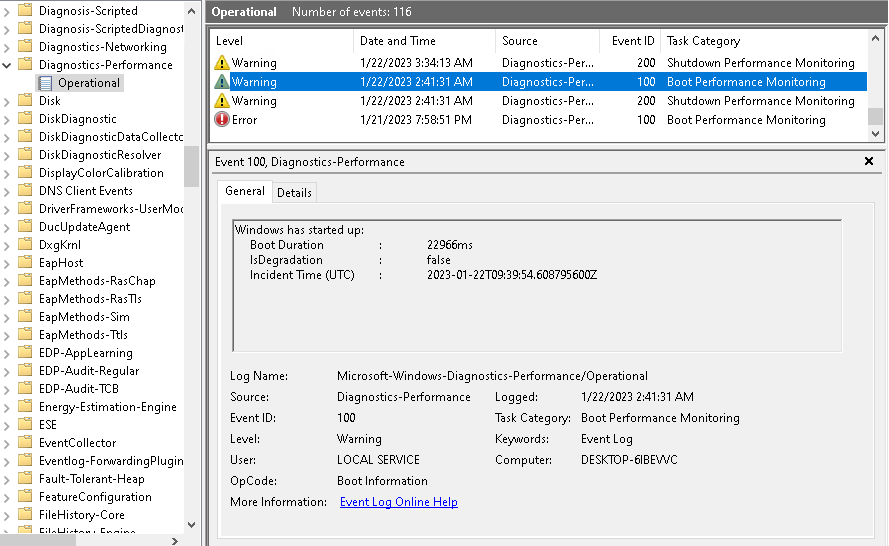This screenshot has height=546, width=889.
Task: Click the warning icon on the 3:34:13 AM event
Action: tap(222, 63)
